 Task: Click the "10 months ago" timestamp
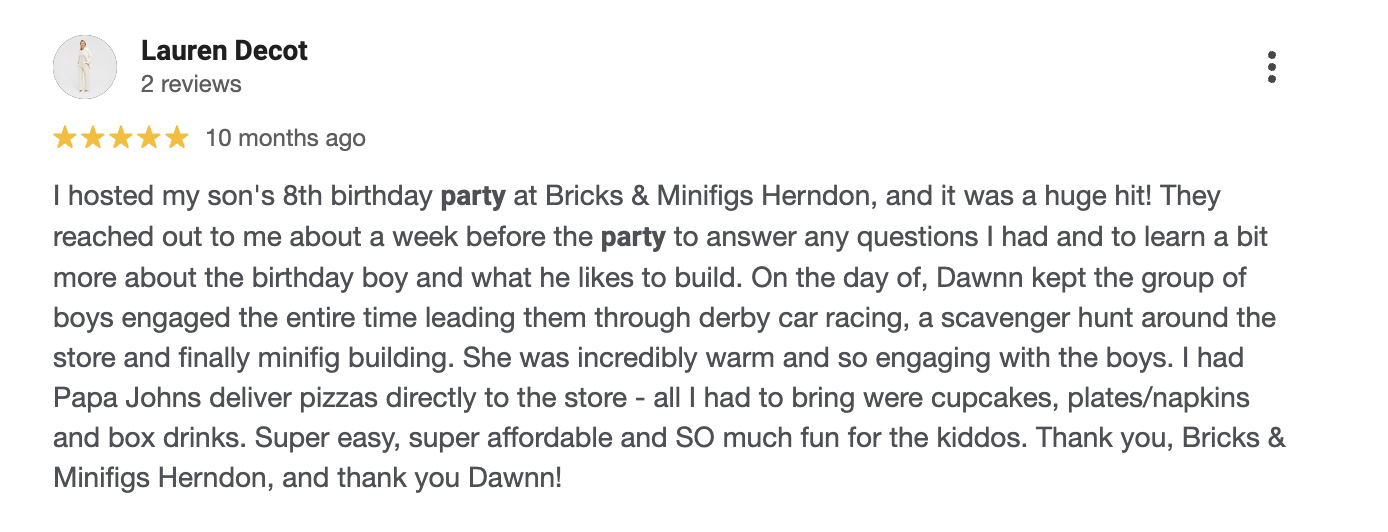point(285,138)
